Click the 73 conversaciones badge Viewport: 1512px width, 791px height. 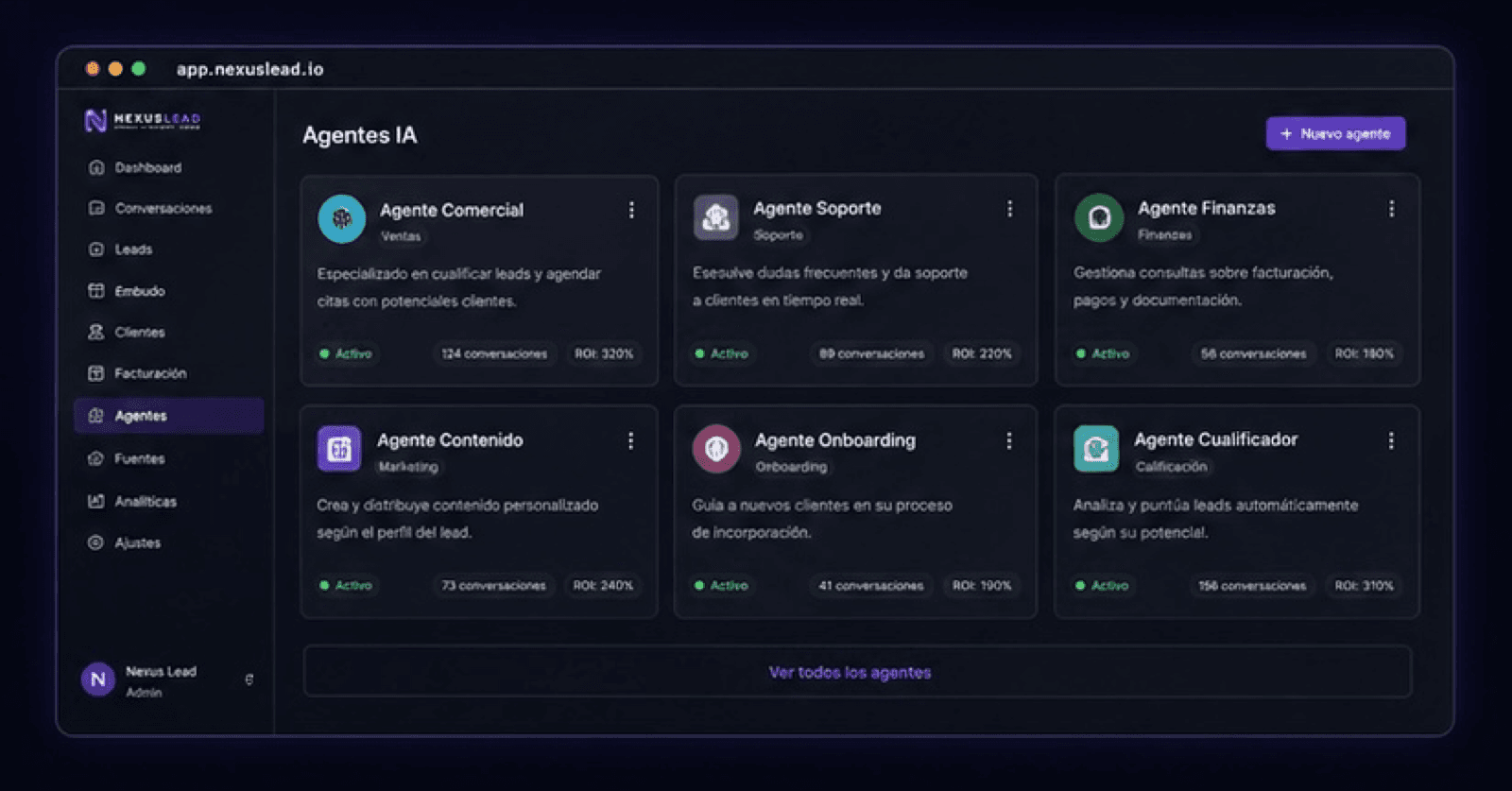[x=493, y=585]
